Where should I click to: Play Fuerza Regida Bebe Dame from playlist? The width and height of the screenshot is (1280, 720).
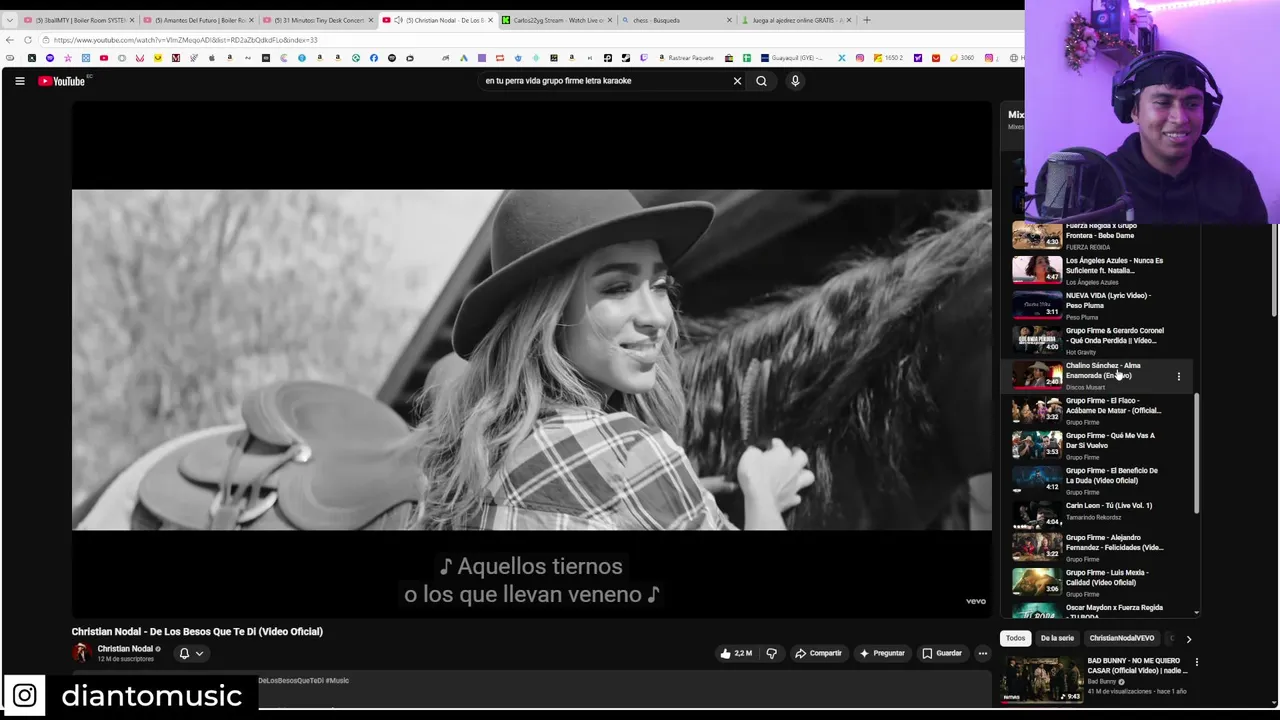(1100, 236)
